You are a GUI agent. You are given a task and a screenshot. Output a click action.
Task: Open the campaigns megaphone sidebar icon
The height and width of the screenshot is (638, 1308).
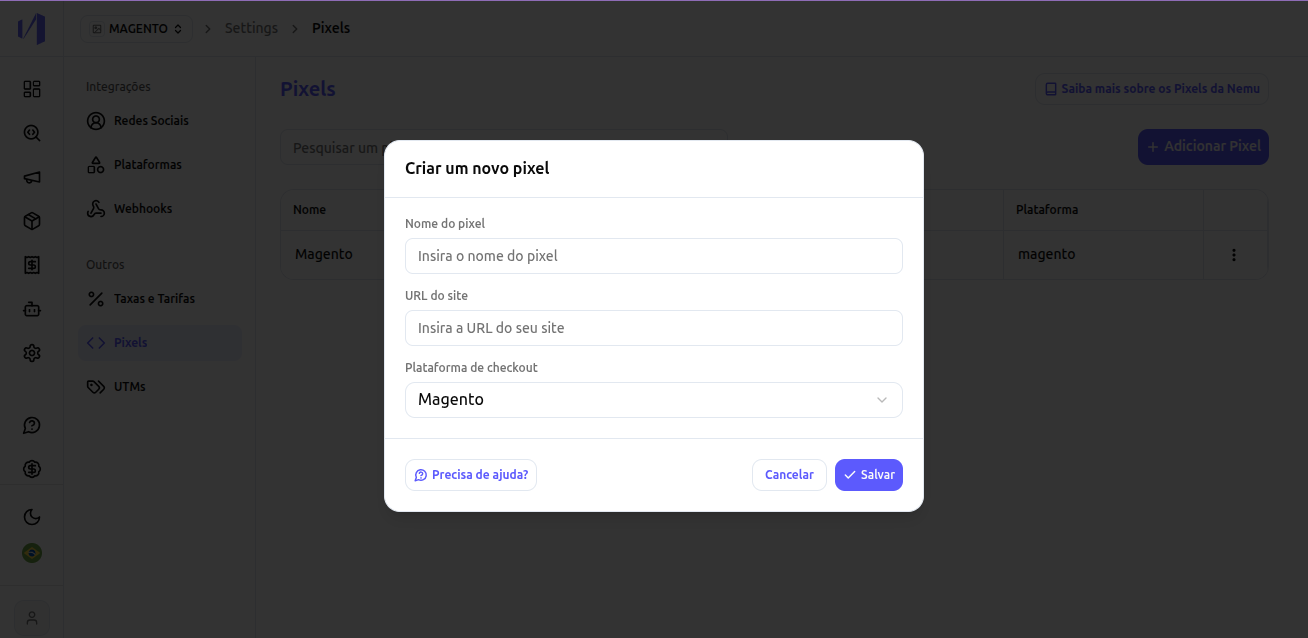tap(32, 177)
